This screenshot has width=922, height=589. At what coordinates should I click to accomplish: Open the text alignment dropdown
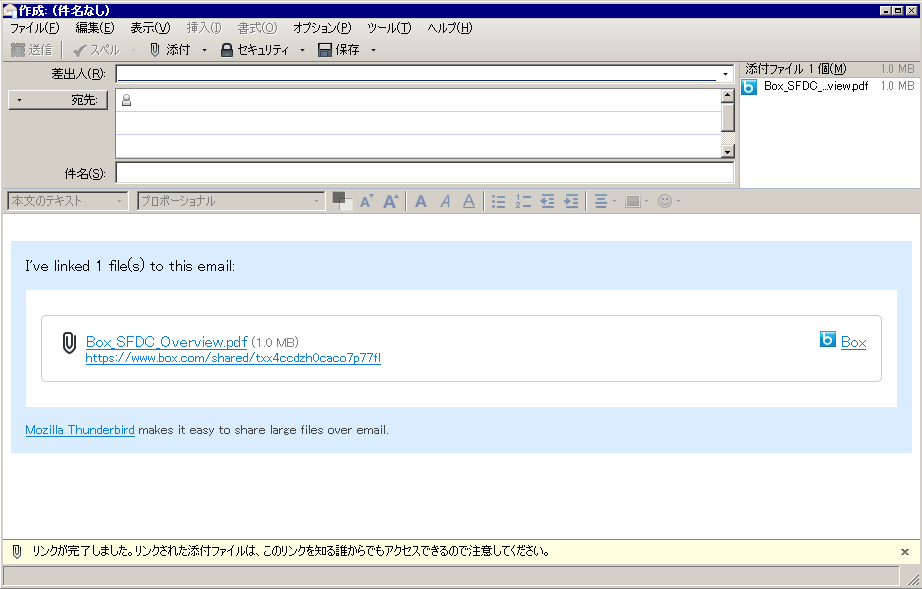pyautogui.click(x=605, y=201)
